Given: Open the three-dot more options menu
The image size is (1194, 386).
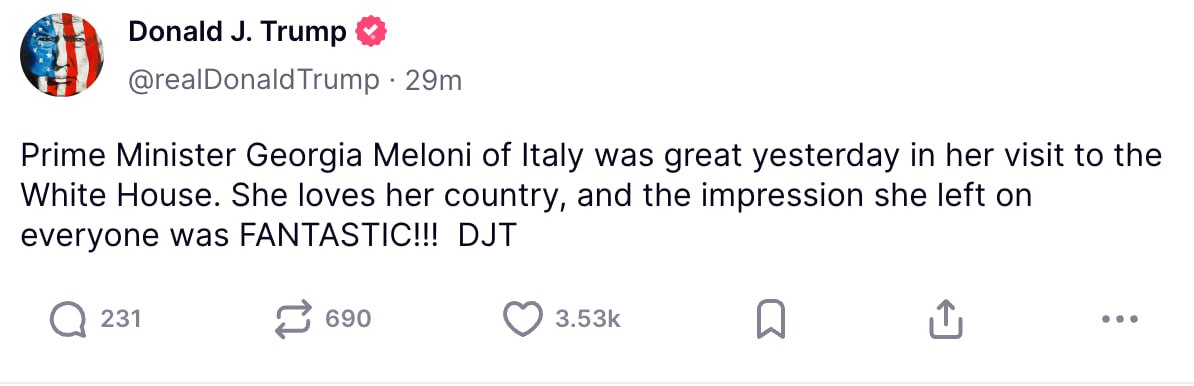Looking at the screenshot, I should (x=1120, y=320).
